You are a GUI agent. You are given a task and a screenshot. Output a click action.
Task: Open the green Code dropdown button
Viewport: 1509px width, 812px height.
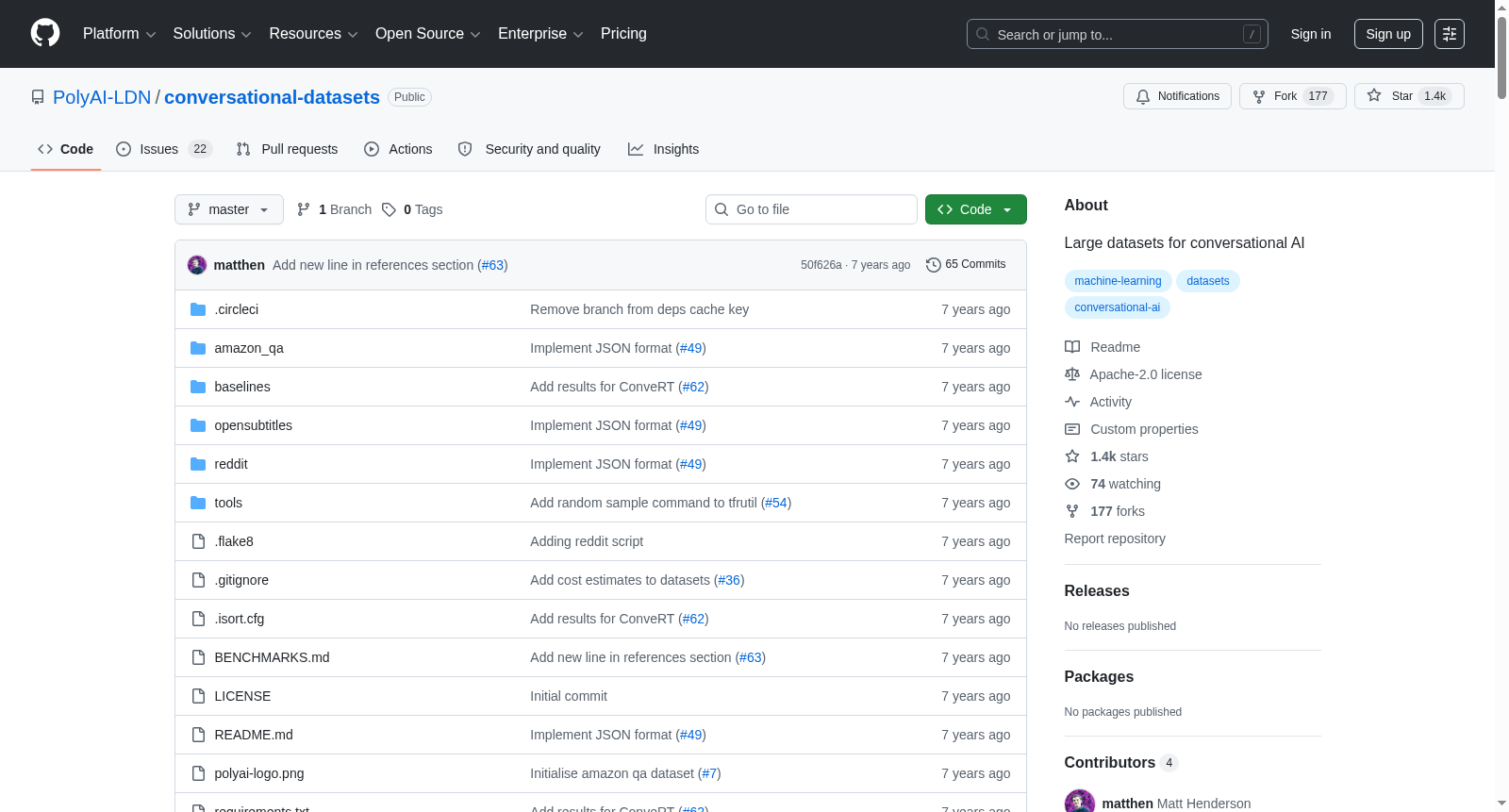tap(976, 209)
